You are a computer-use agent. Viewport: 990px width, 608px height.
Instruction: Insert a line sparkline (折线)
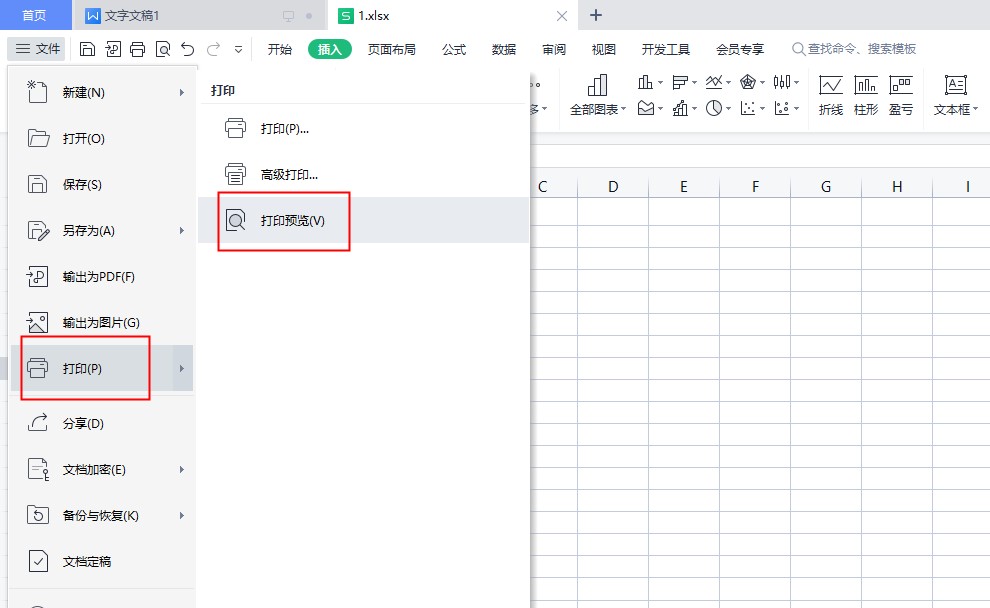pos(830,95)
